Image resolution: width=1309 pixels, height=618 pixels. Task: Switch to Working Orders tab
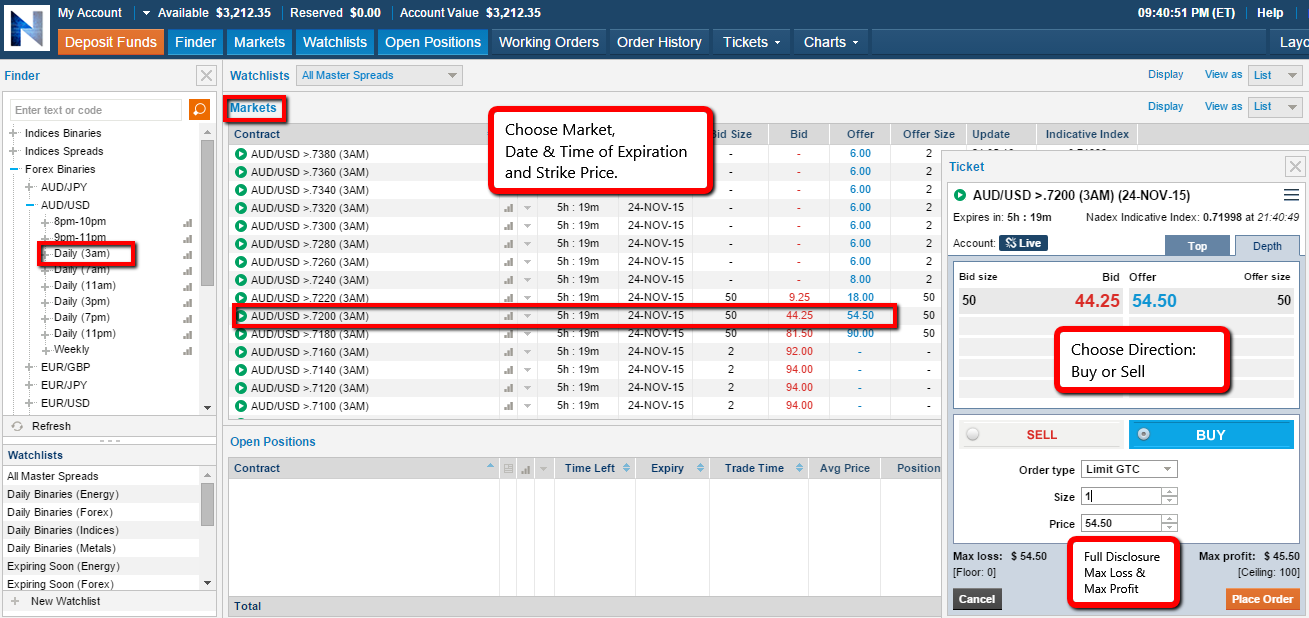click(x=549, y=42)
